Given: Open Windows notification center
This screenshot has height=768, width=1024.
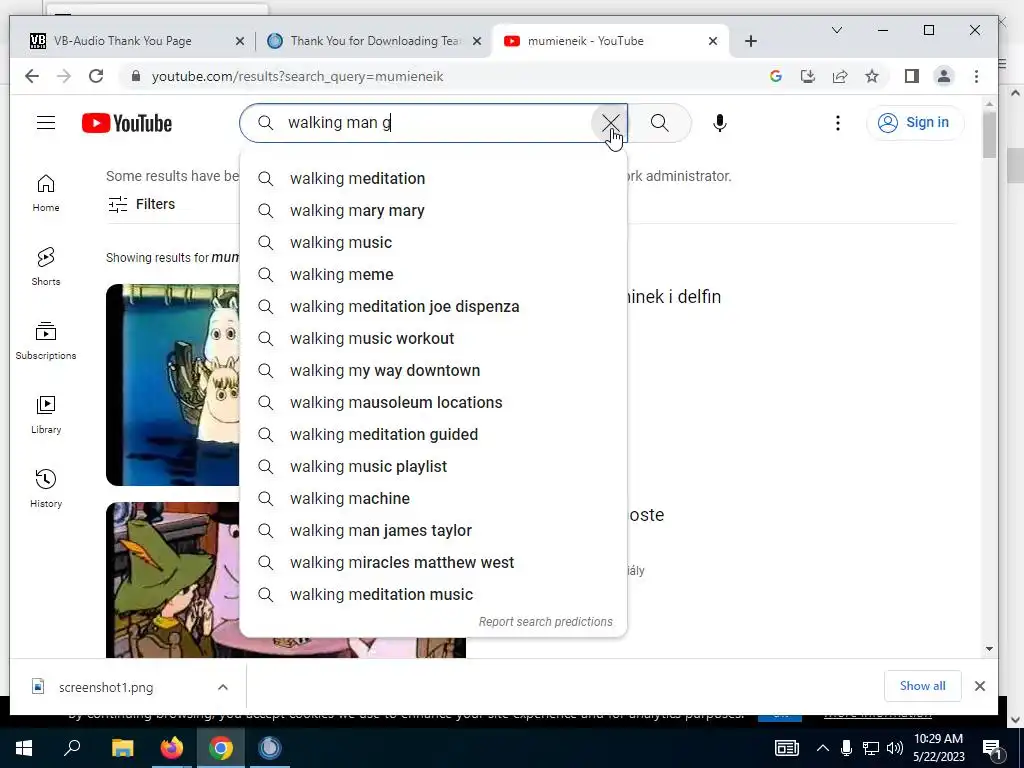Looking at the screenshot, I should 993,748.
